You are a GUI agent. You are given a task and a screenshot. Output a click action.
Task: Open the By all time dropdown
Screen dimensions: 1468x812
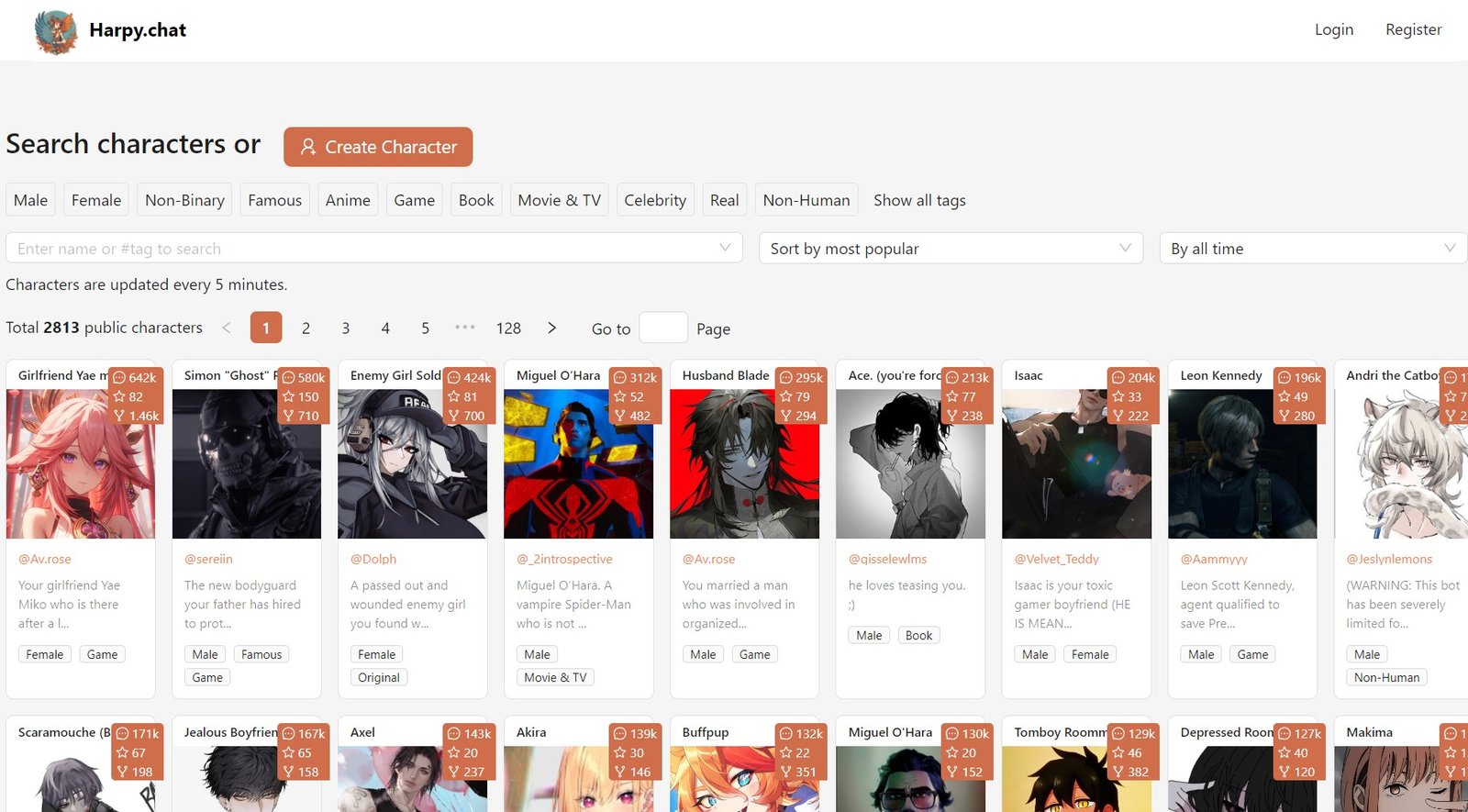click(1313, 249)
